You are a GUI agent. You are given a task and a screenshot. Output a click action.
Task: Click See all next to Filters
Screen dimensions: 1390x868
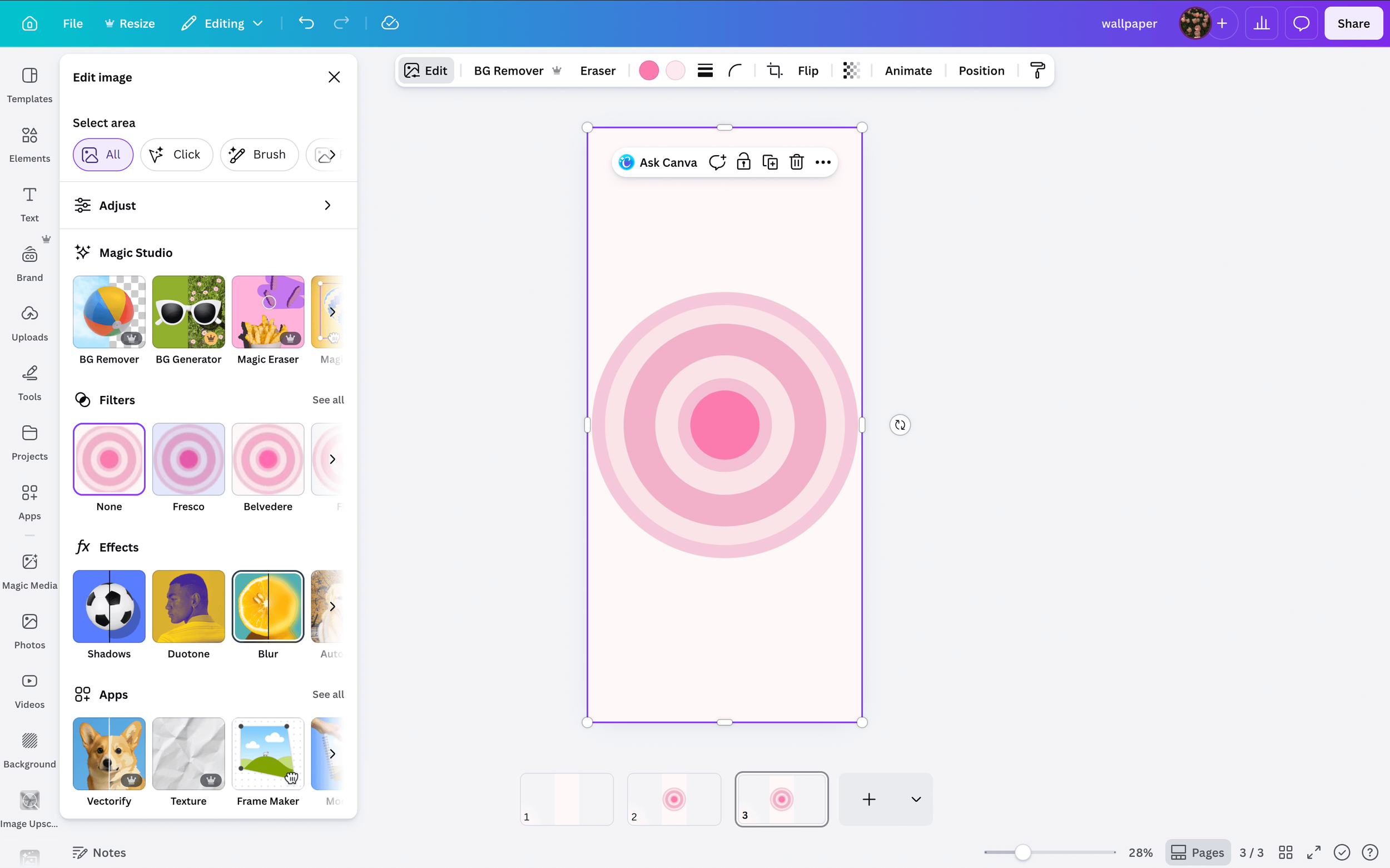pos(327,400)
